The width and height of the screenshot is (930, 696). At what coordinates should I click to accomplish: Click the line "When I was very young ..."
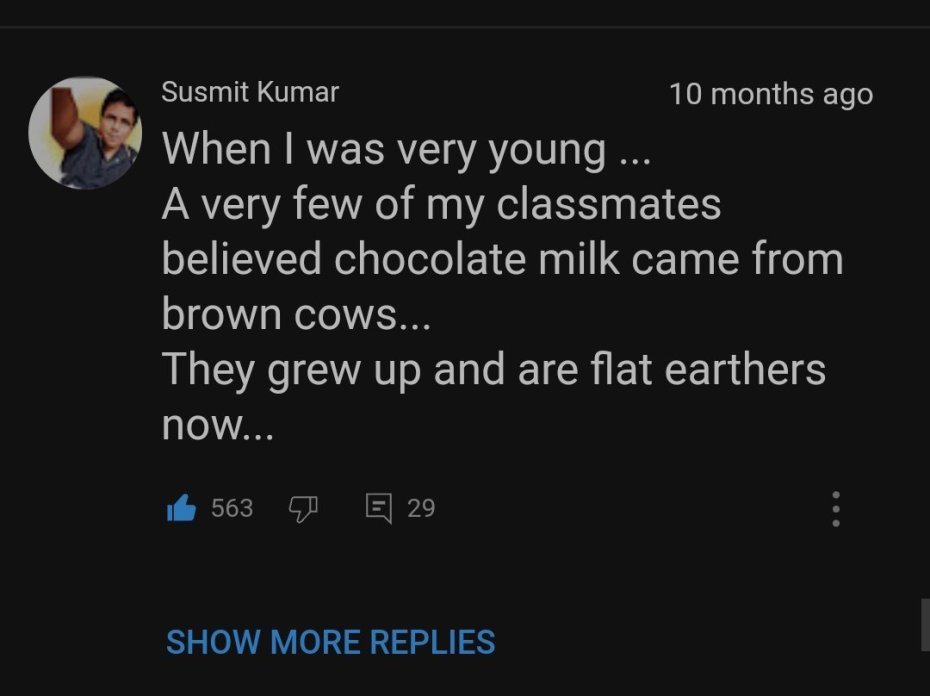pyautogui.click(x=409, y=150)
